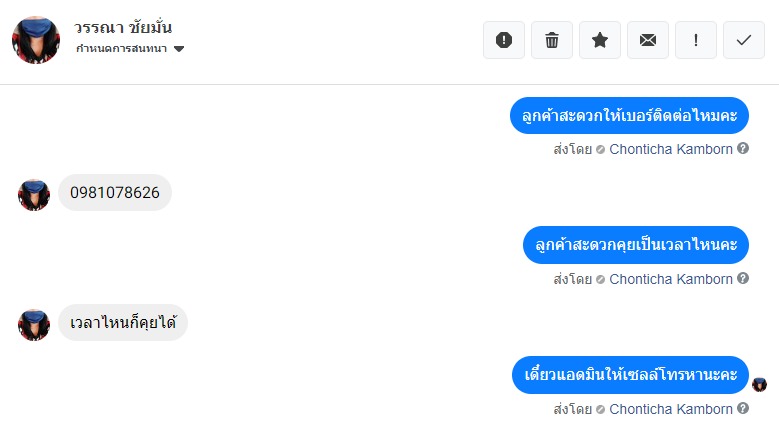
Task: Click the small seen-receipt avatar beside last message
Action: tap(759, 384)
